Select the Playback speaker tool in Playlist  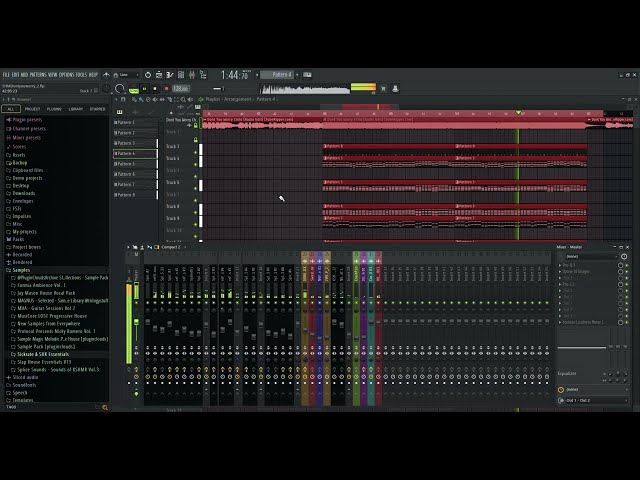[190, 99]
